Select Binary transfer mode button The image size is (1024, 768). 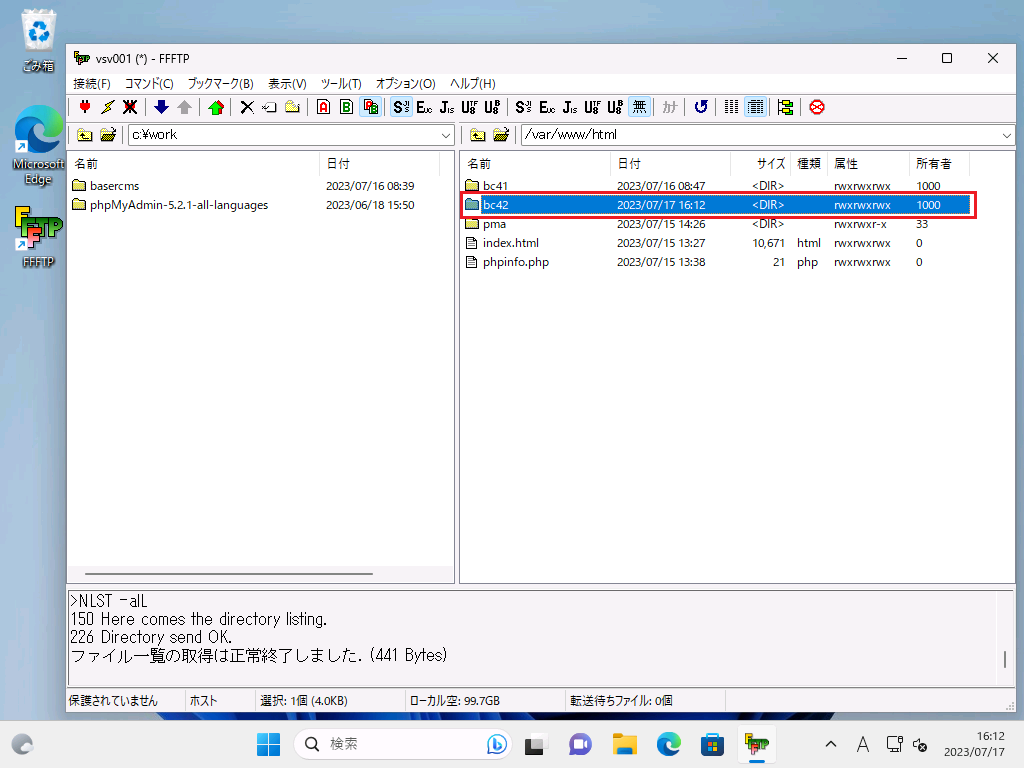[346, 107]
